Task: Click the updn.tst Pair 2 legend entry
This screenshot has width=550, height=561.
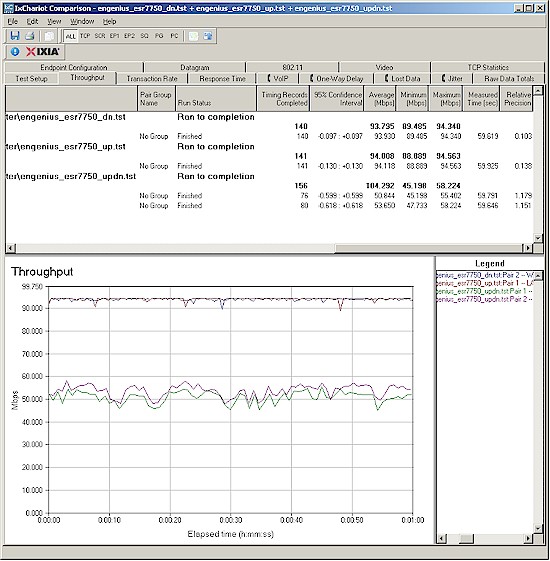Action: [x=485, y=299]
